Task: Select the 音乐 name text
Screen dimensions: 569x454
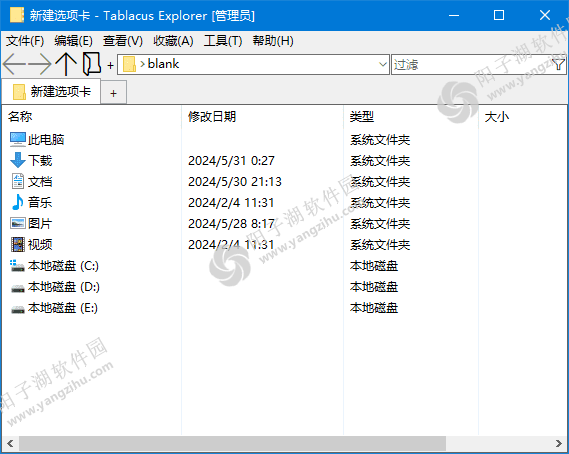Action: [40, 203]
